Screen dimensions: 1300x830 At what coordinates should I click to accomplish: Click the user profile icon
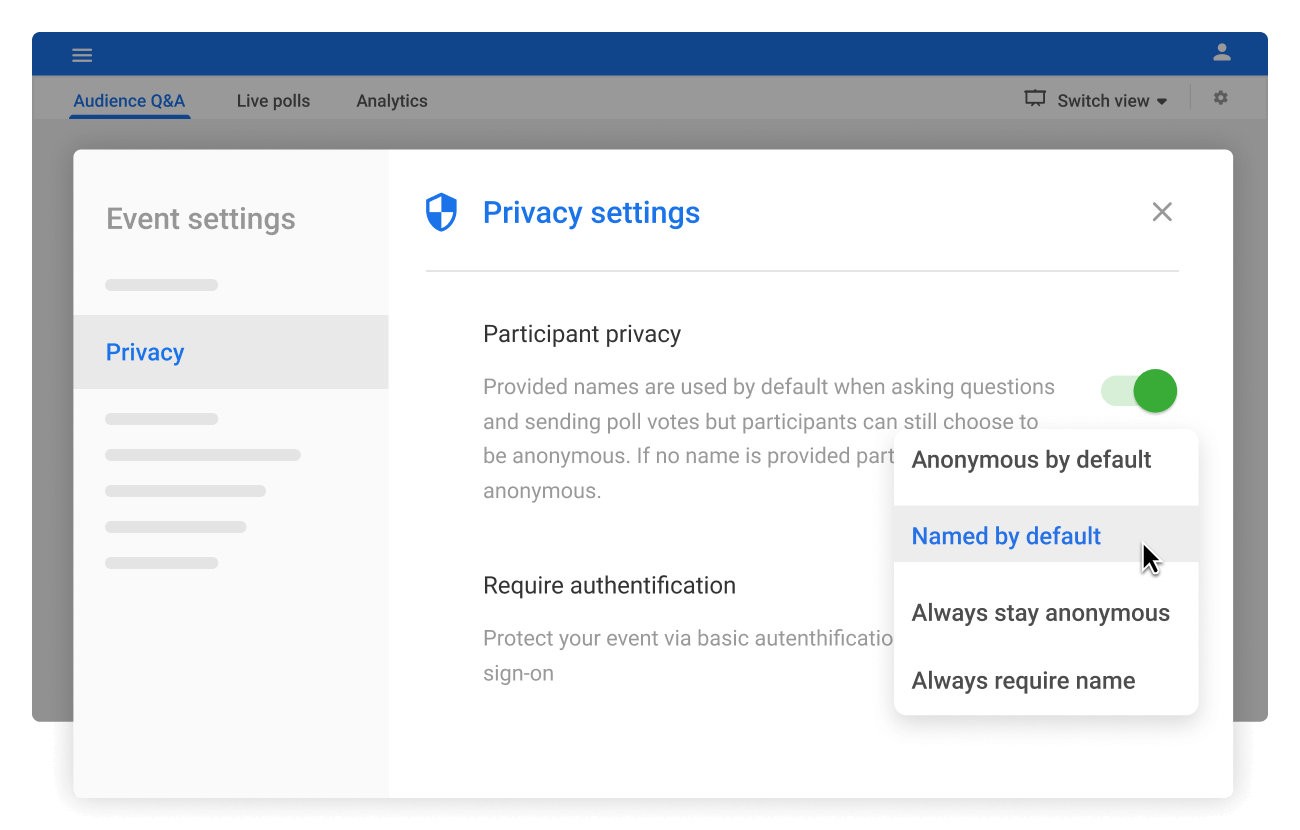click(1221, 53)
